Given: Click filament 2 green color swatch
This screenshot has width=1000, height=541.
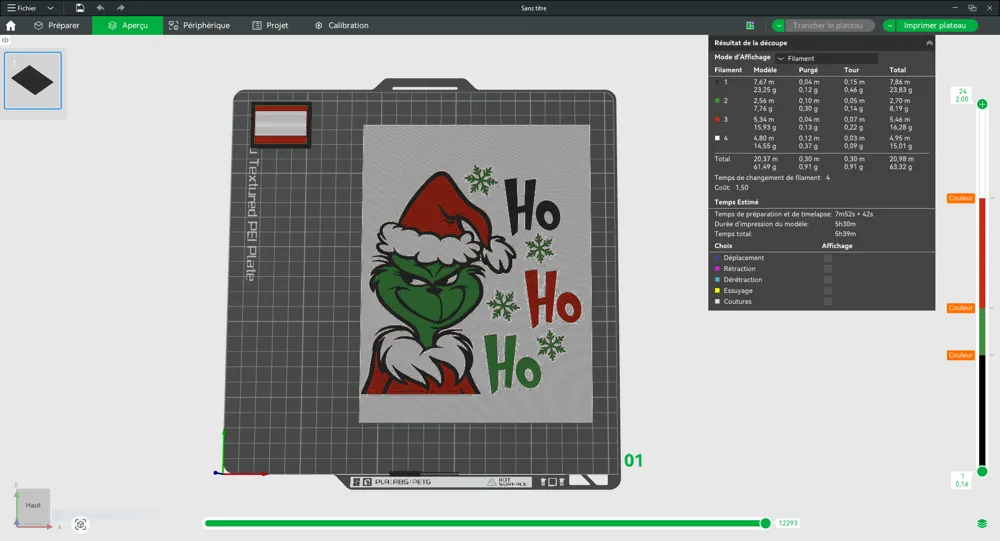Looking at the screenshot, I should pos(717,101).
